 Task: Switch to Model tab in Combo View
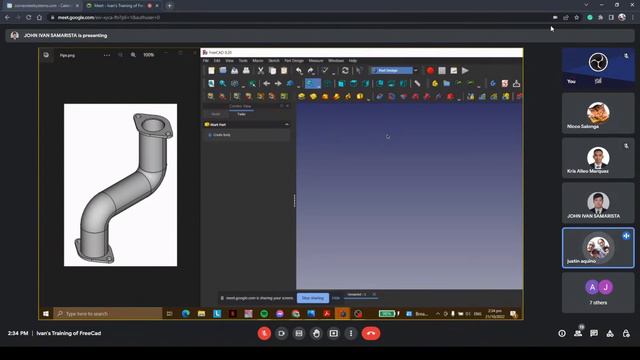click(216, 114)
